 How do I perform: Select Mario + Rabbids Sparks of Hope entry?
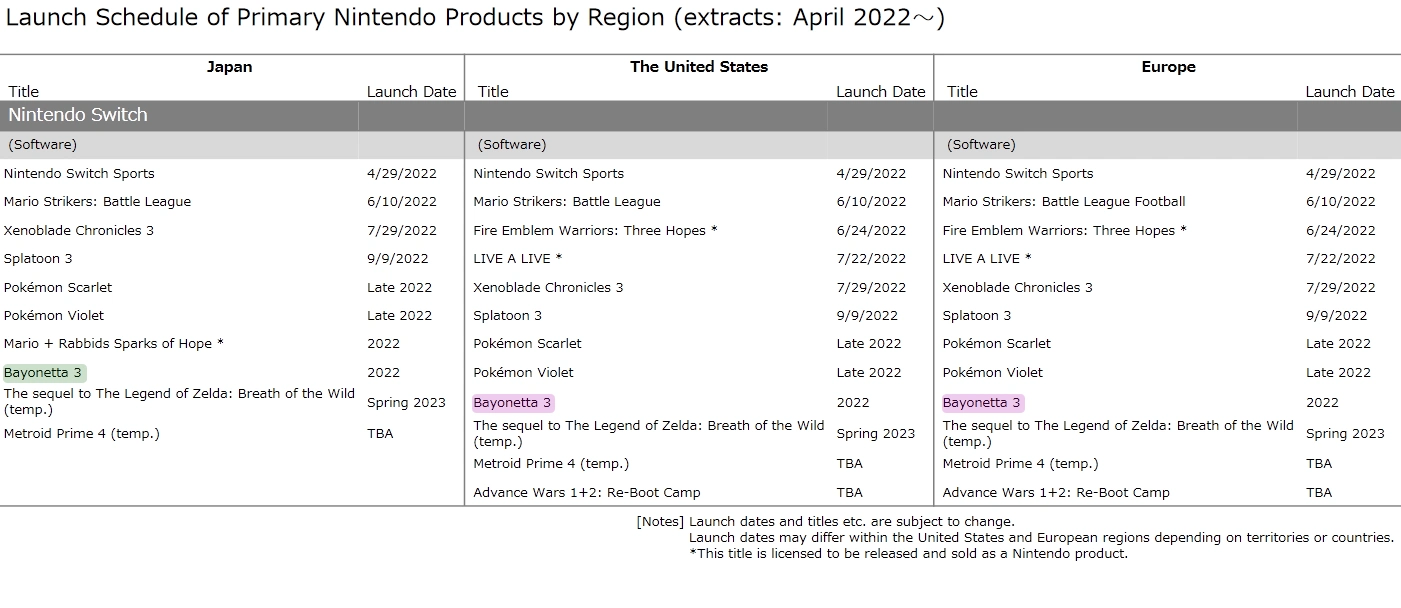[113, 344]
